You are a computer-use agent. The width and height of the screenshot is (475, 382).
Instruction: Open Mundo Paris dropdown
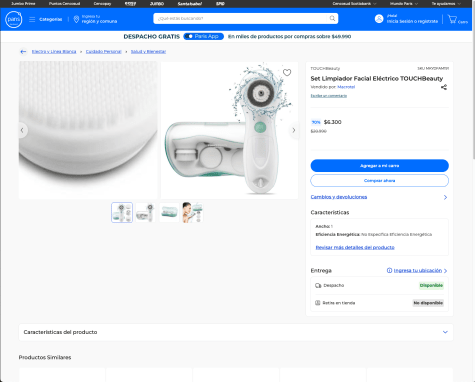point(404,4)
